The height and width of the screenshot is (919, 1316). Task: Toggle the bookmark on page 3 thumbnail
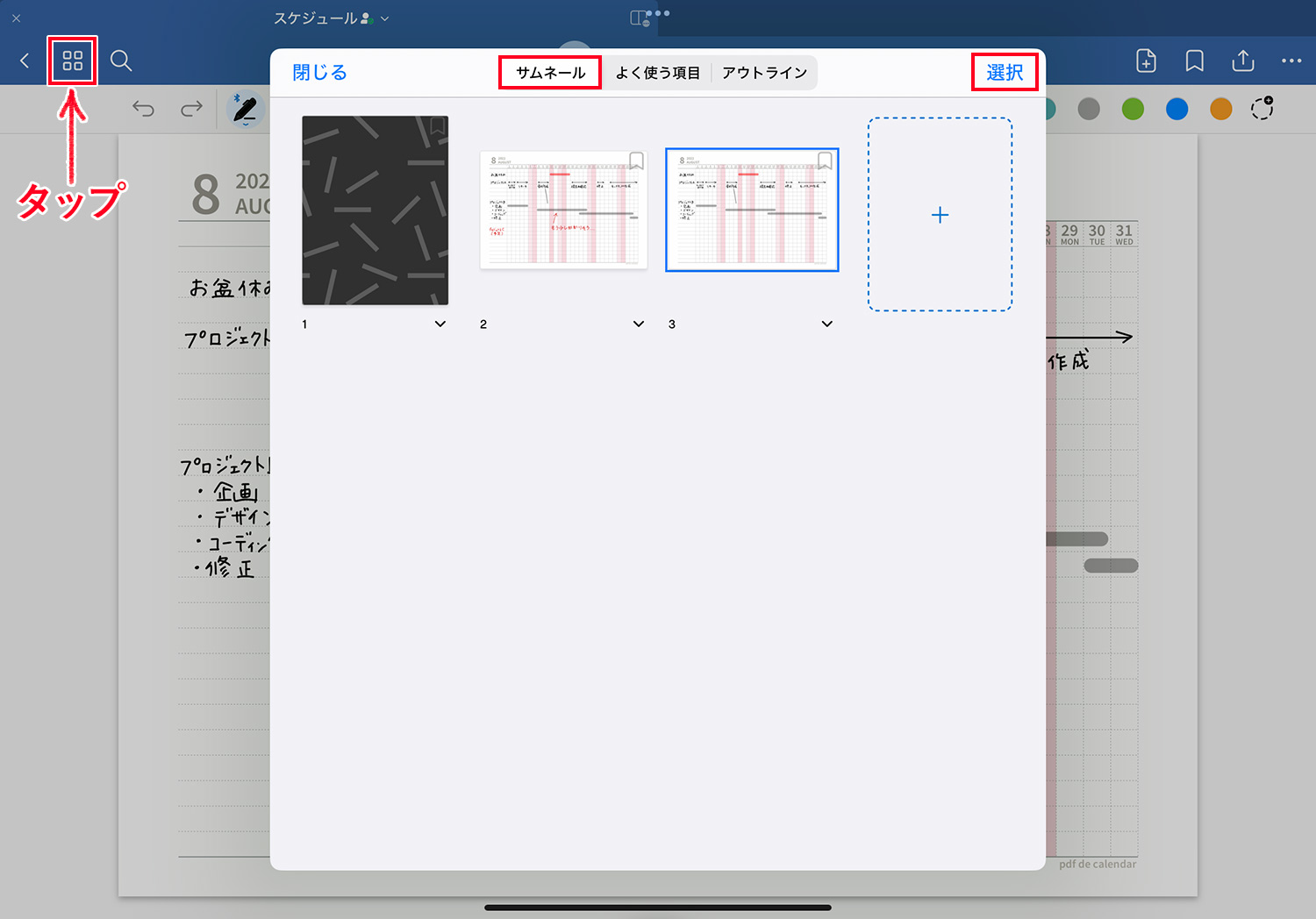825,160
